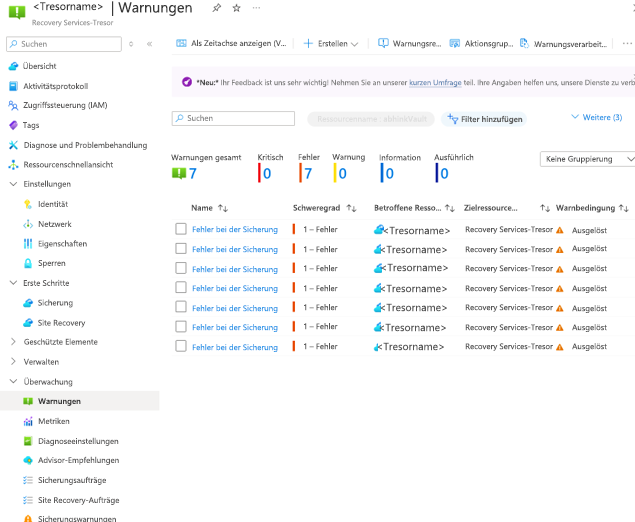Sort by the Name column
The height and width of the screenshot is (522, 635).
click(x=209, y=208)
